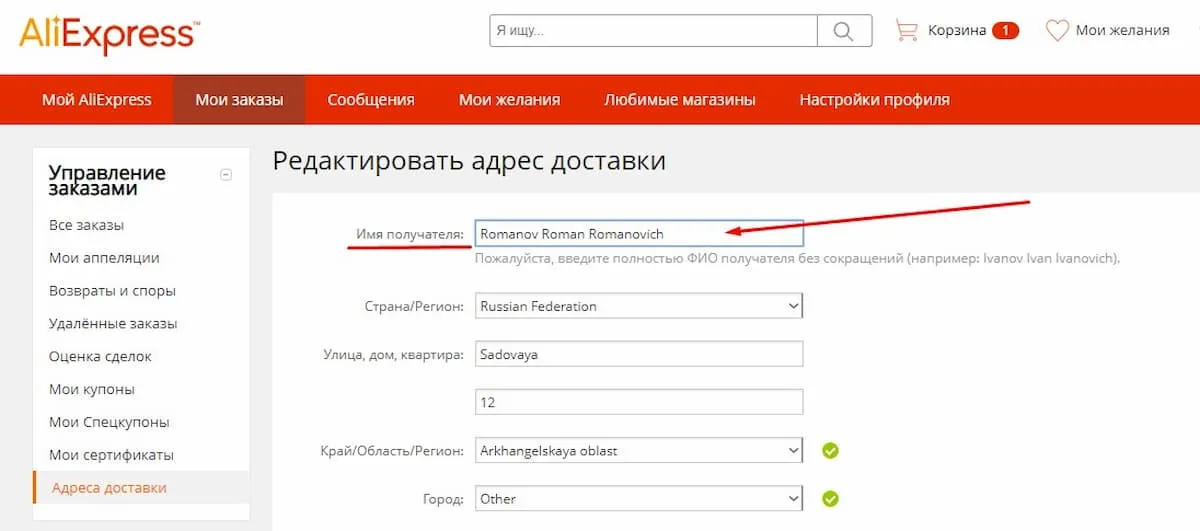Open Мои Спецкупоны in the sidebar
The image size is (1200, 531).
(109, 422)
